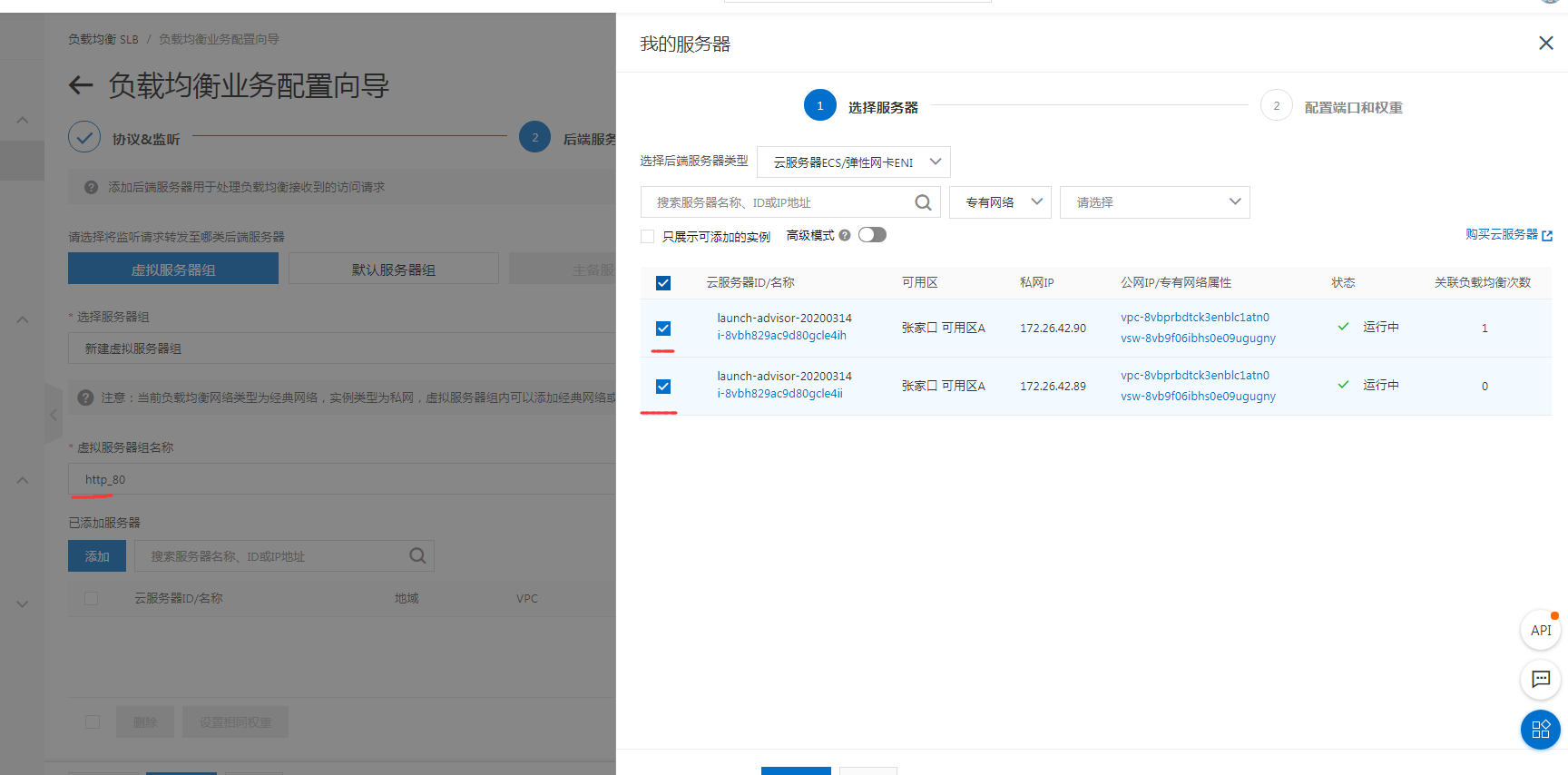The height and width of the screenshot is (775, 1568).
Task: Click the back arrow beside 负载均衡业务配置向导
Action: click(81, 86)
